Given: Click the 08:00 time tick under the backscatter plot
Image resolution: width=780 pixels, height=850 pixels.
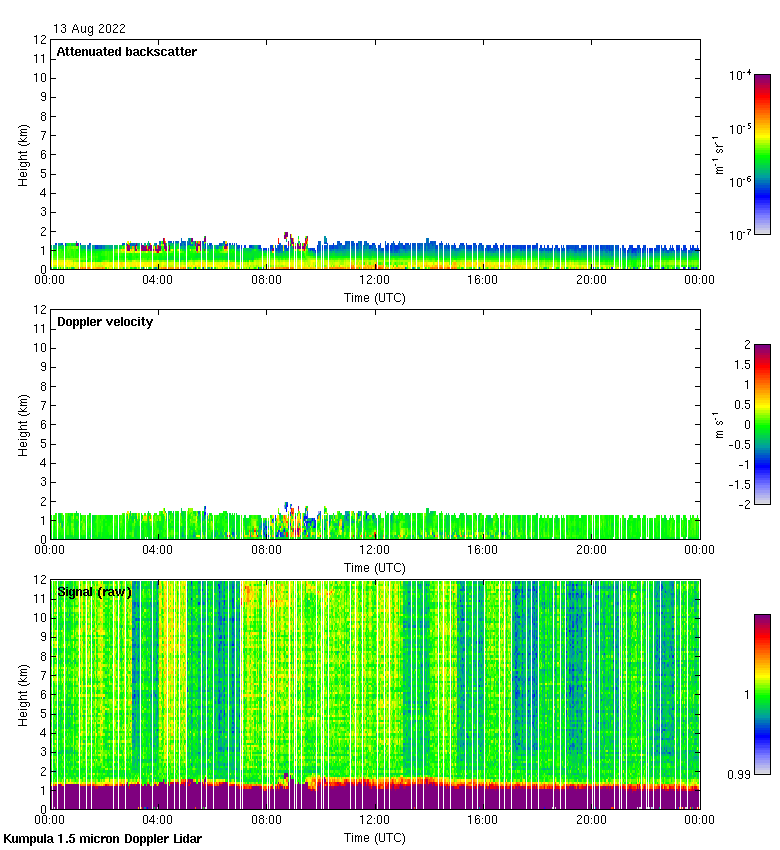Looking at the screenshot, I should tap(266, 281).
